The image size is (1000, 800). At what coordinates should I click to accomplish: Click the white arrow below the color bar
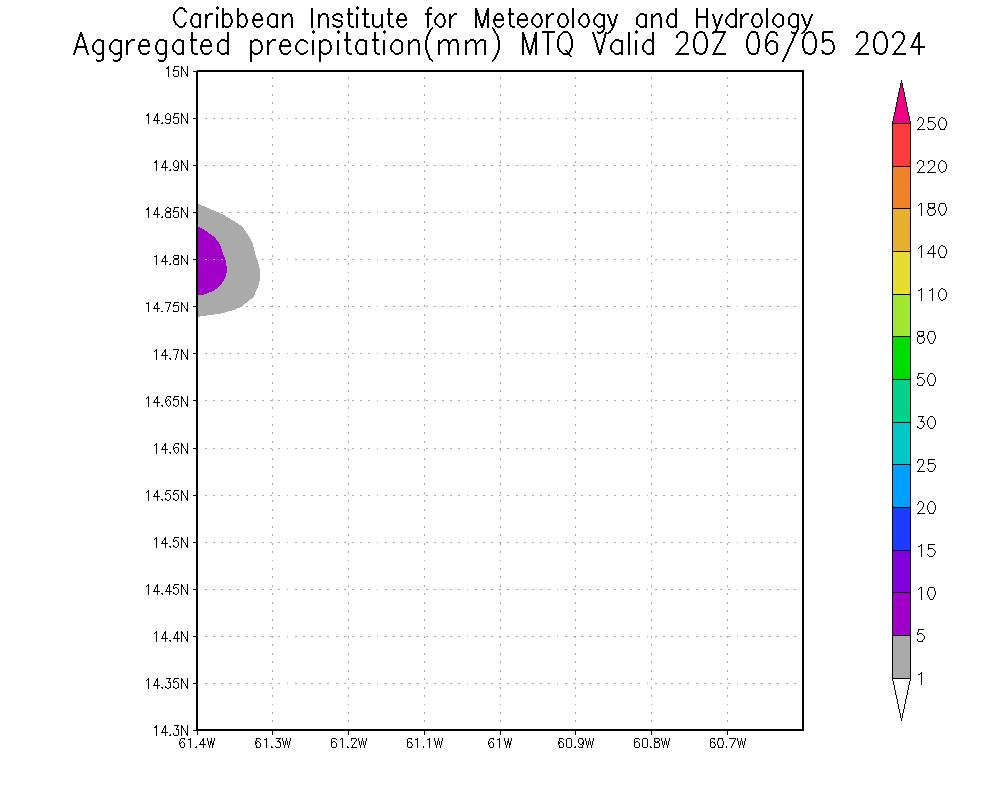click(x=901, y=696)
